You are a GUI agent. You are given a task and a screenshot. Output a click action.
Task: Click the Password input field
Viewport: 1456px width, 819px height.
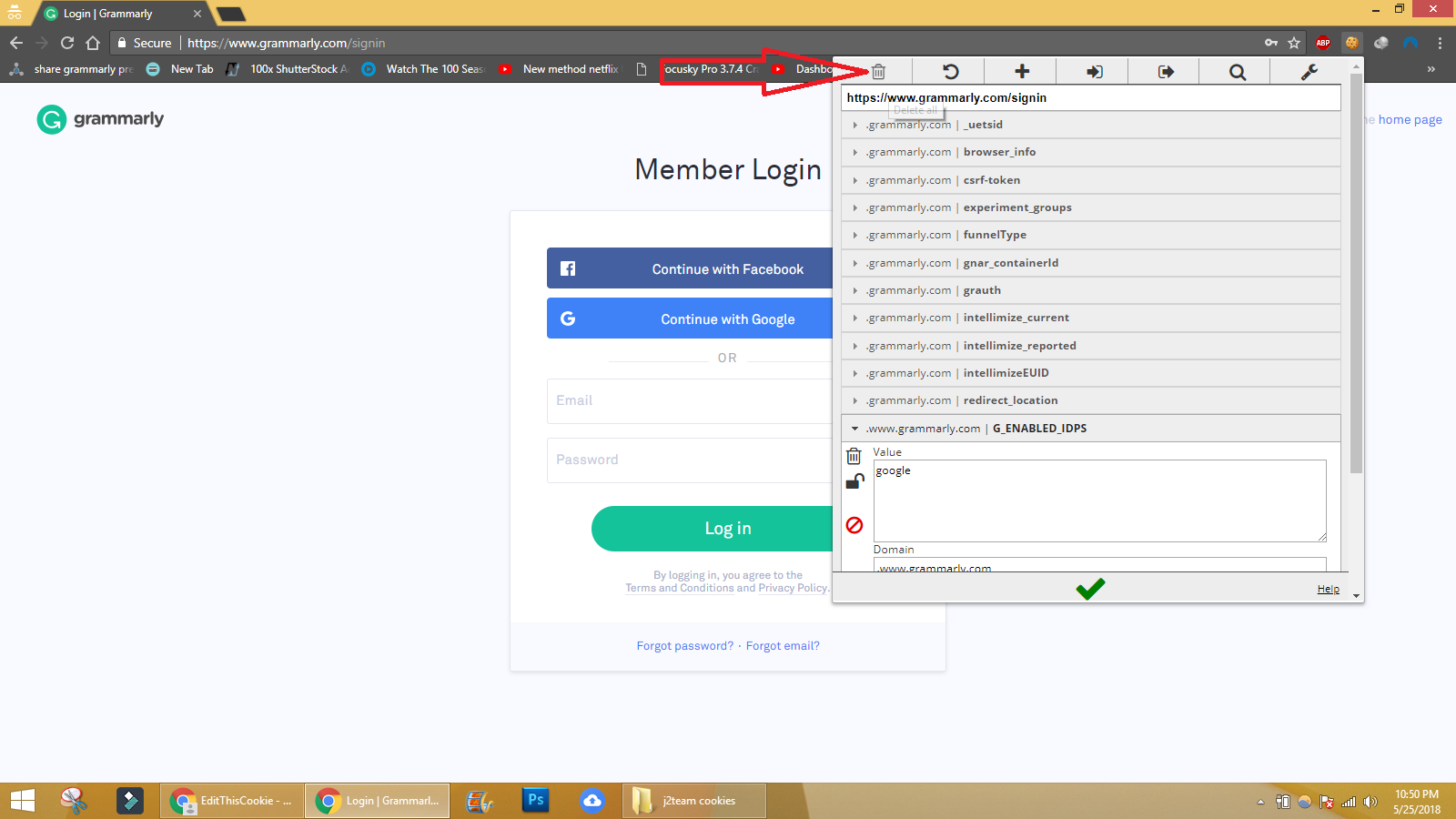[690, 460]
